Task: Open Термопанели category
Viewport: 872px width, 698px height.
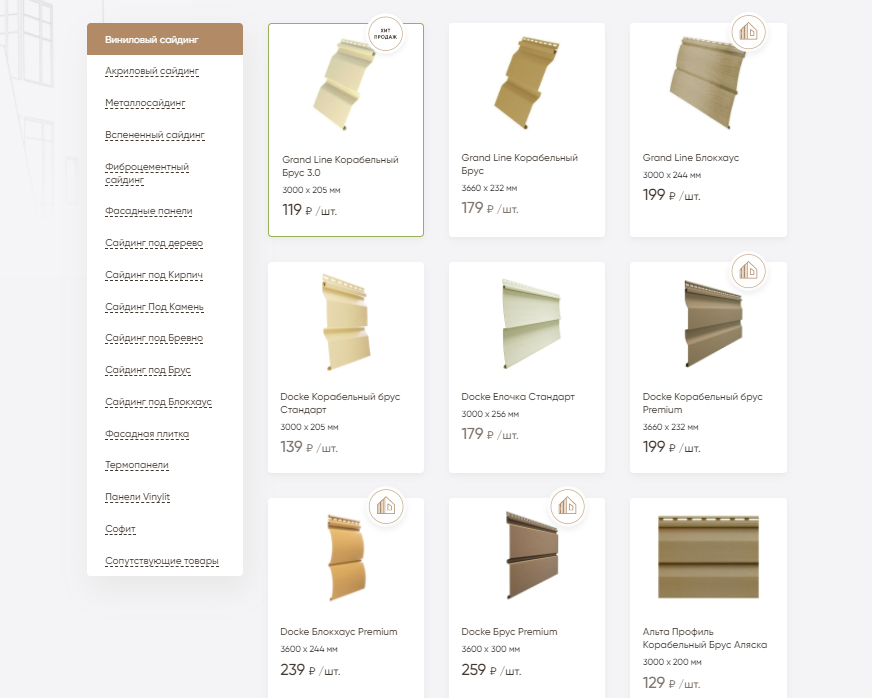Action: tap(137, 465)
